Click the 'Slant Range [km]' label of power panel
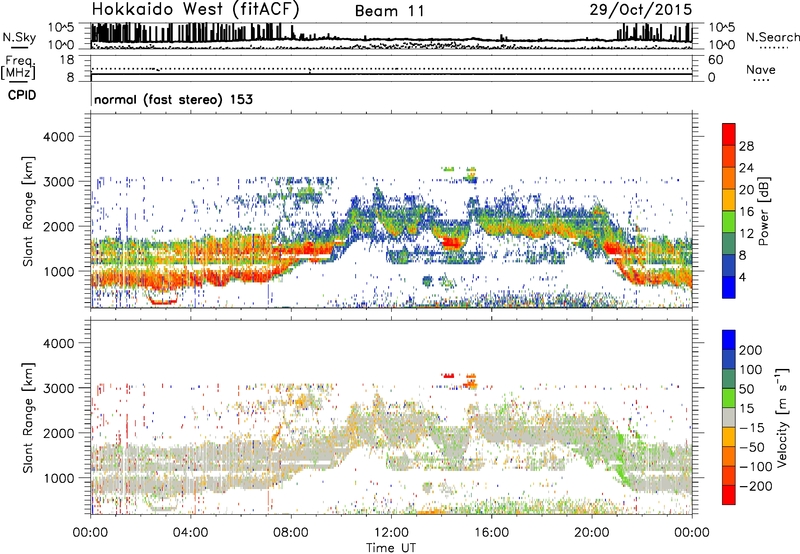Viewport: 800px width, 554px height. click(x=29, y=211)
